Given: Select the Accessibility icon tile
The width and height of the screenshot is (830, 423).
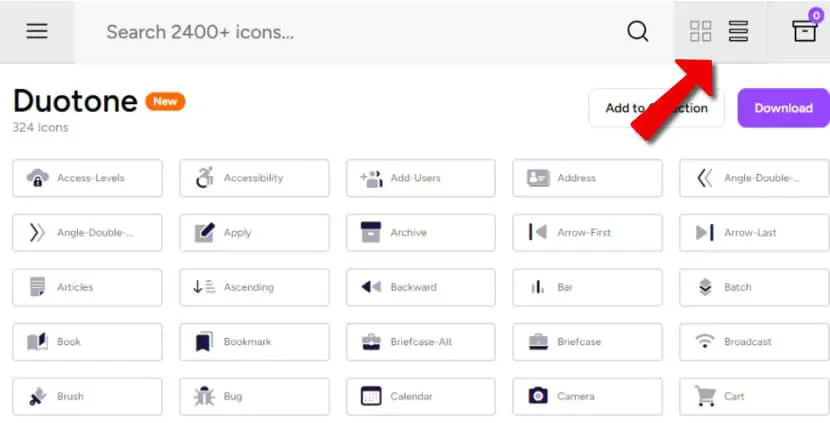Looking at the screenshot, I should click(x=254, y=178).
